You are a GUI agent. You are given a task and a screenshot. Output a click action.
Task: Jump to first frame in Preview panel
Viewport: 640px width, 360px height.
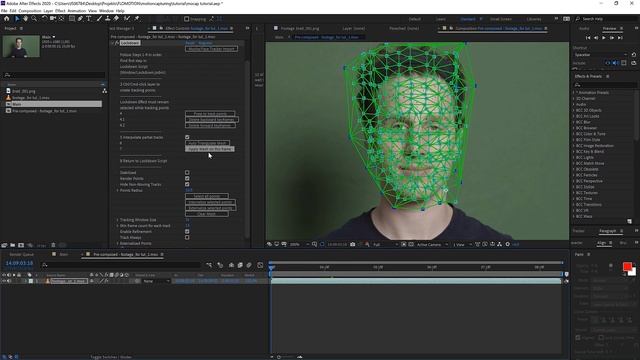[x=588, y=38]
